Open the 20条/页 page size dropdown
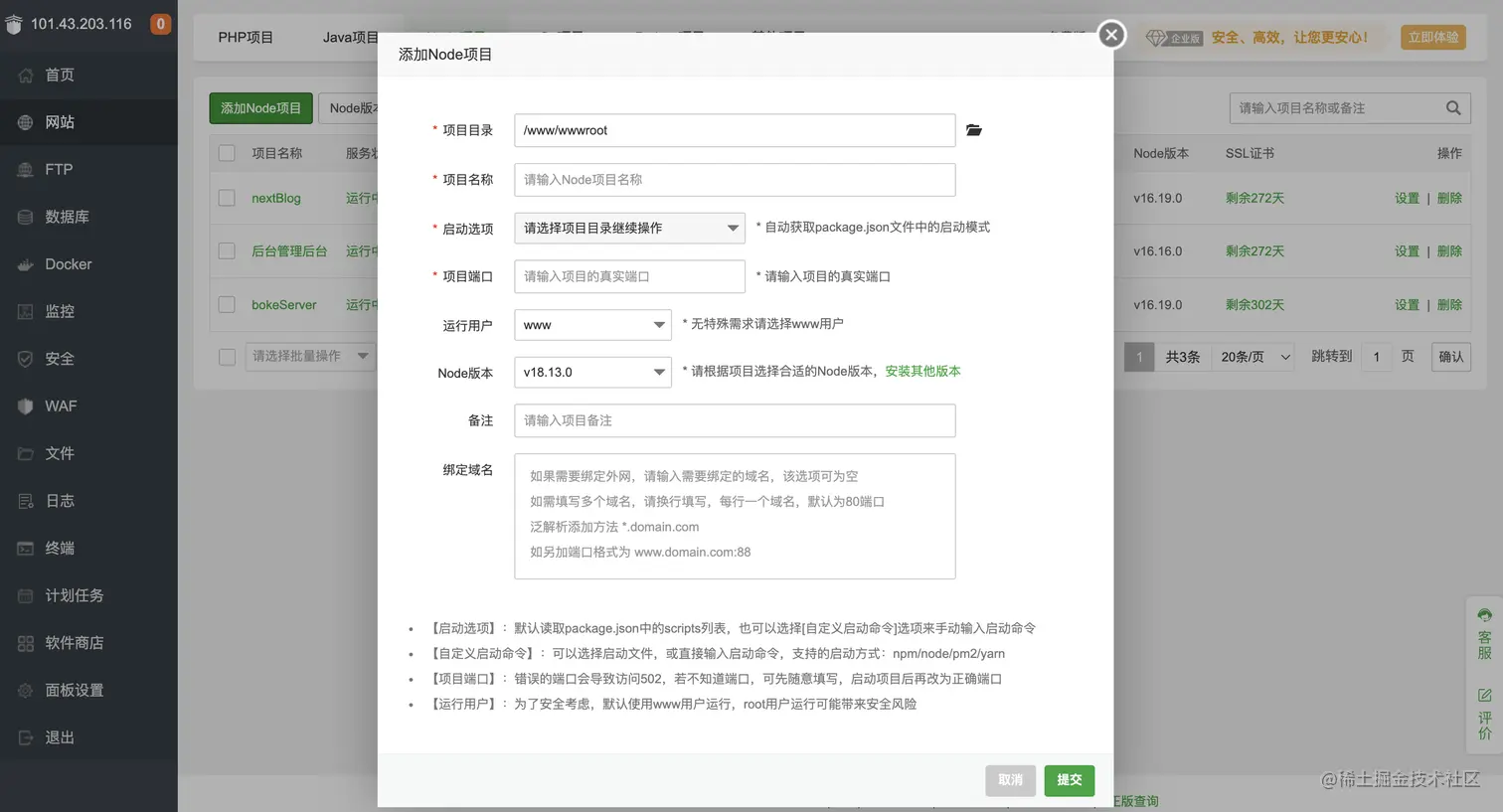This screenshot has height=812, width=1503. point(1253,357)
